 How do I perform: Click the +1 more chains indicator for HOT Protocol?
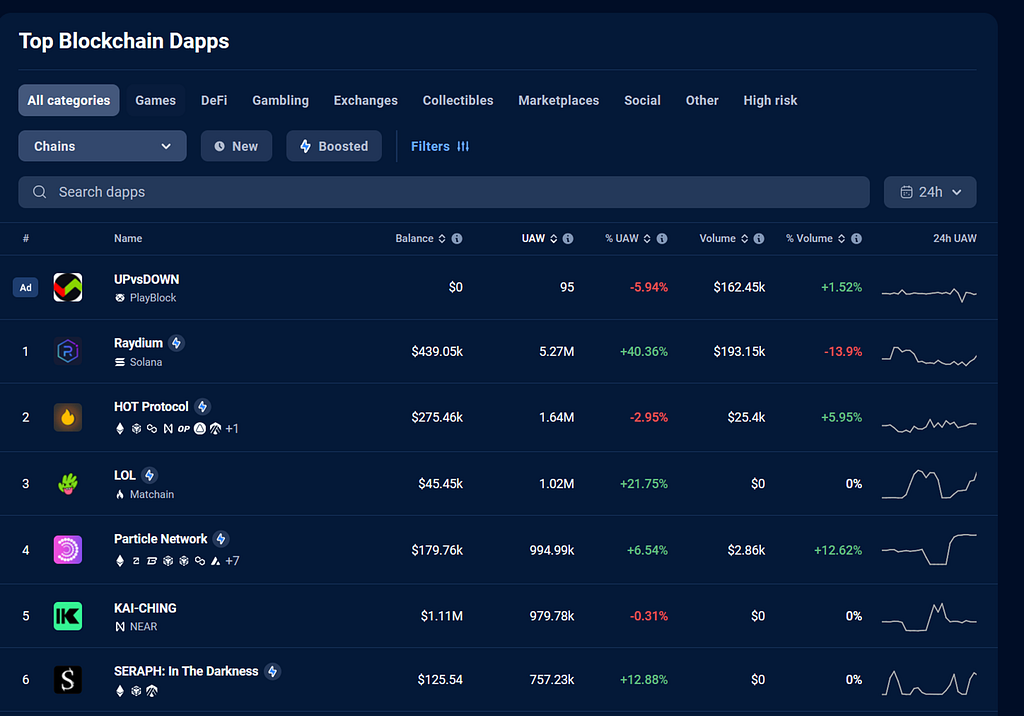pos(232,429)
